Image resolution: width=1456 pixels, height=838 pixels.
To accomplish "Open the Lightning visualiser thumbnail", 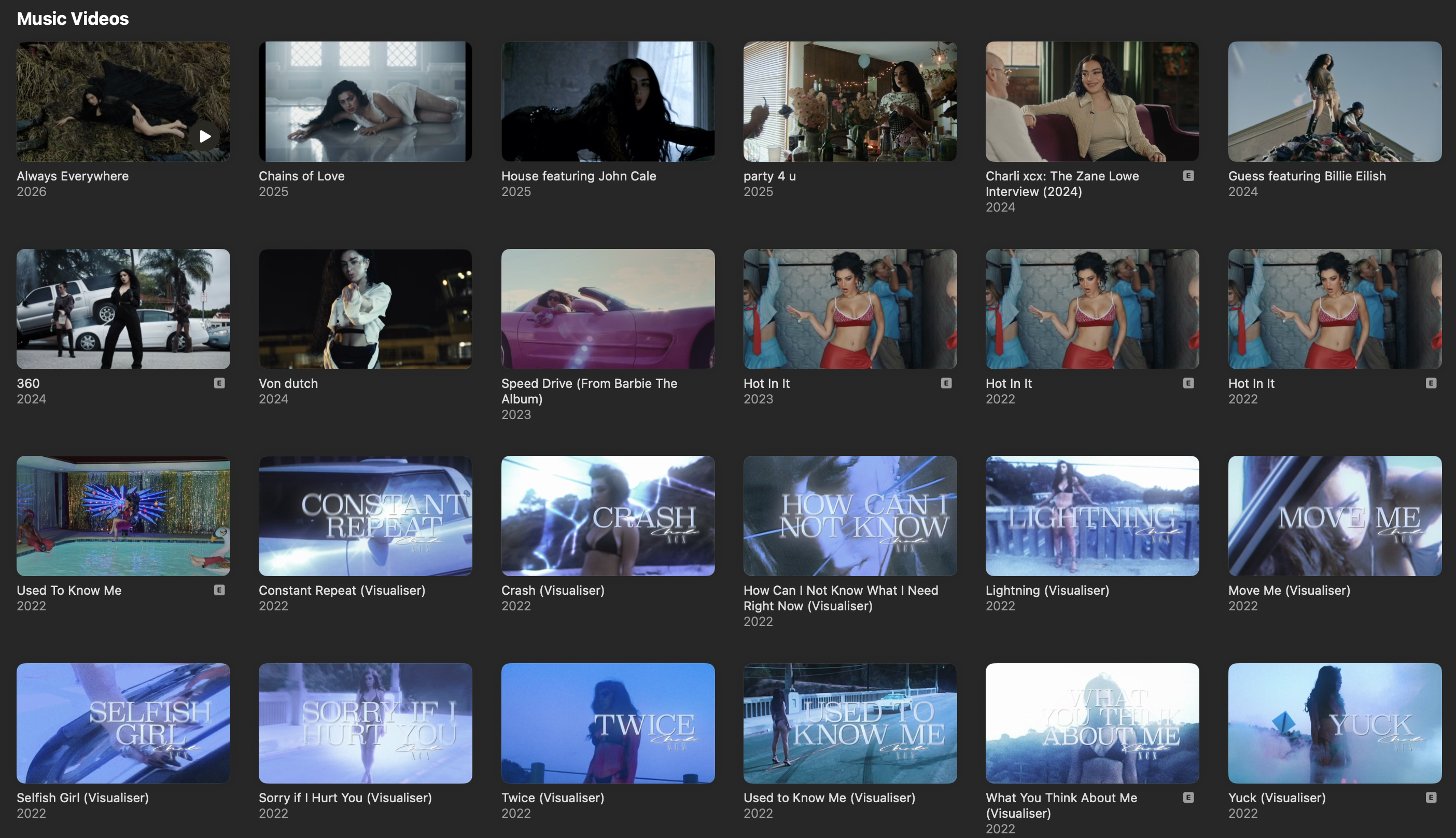I will pos(1093,515).
